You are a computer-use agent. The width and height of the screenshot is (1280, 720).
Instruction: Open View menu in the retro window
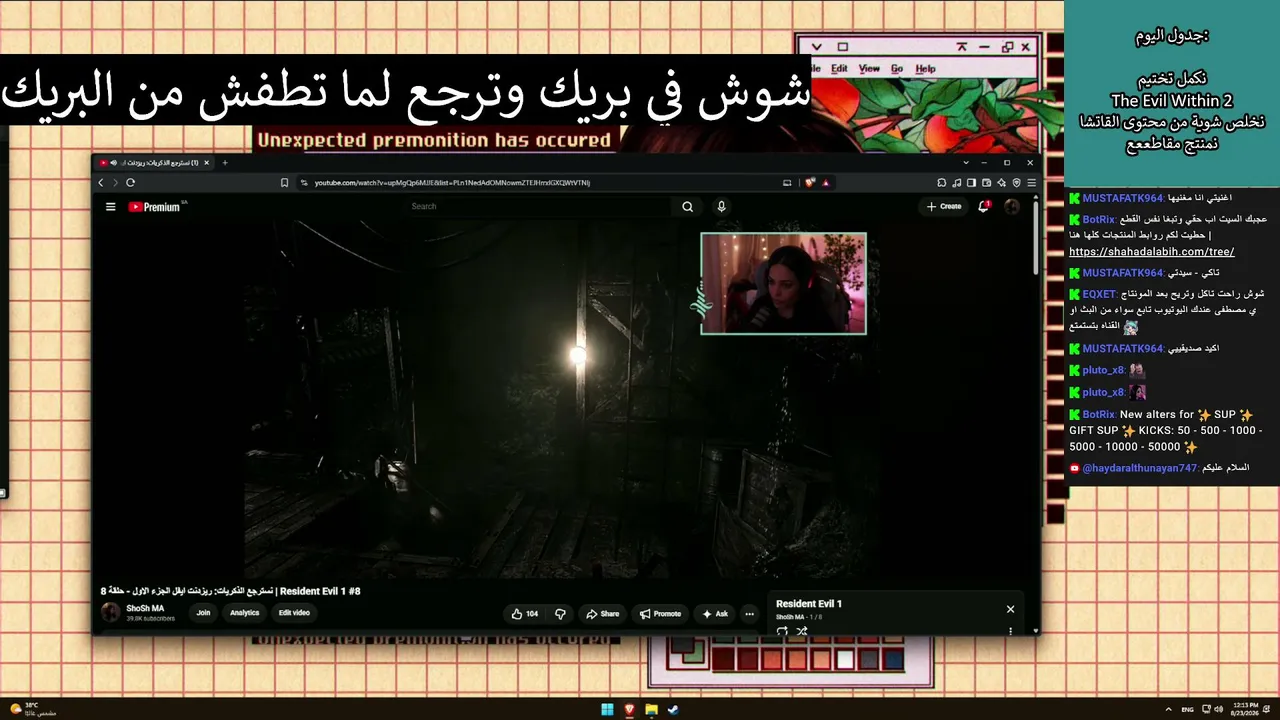tap(869, 69)
